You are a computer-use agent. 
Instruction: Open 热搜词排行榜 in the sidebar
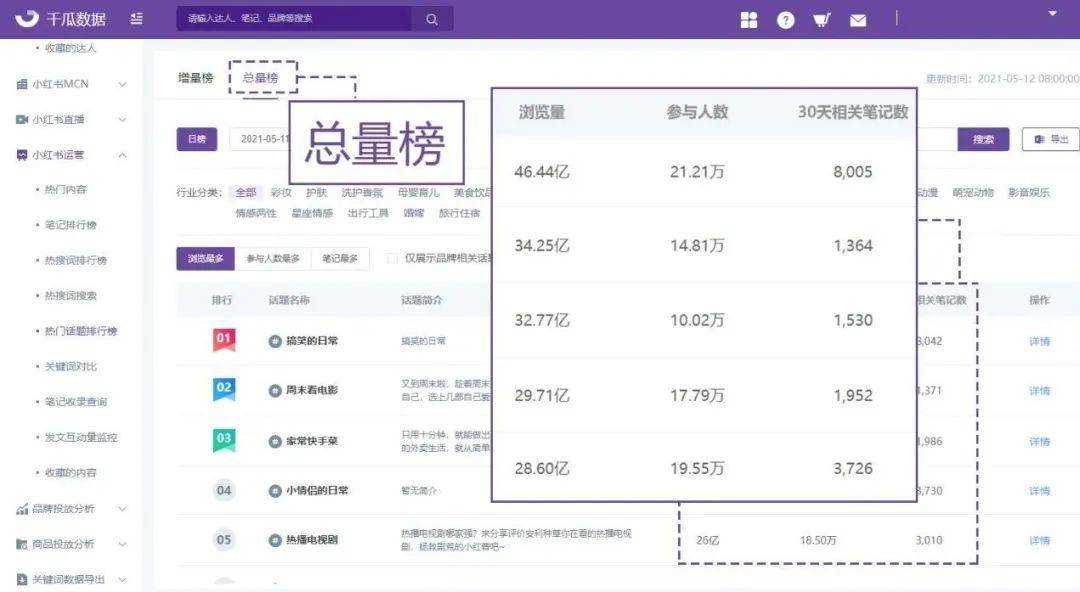pyautogui.click(x=76, y=261)
